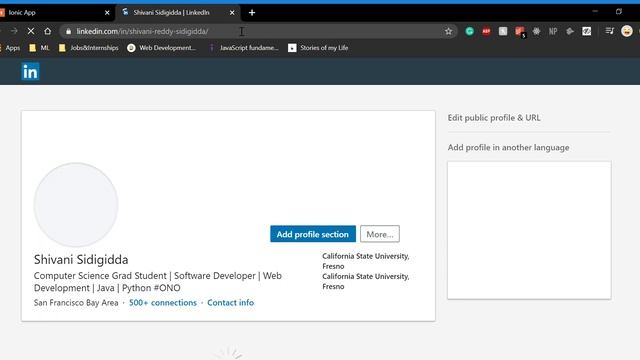Screen dimensions: 640x360
Task: Open a new browser tab
Action: click(252, 13)
